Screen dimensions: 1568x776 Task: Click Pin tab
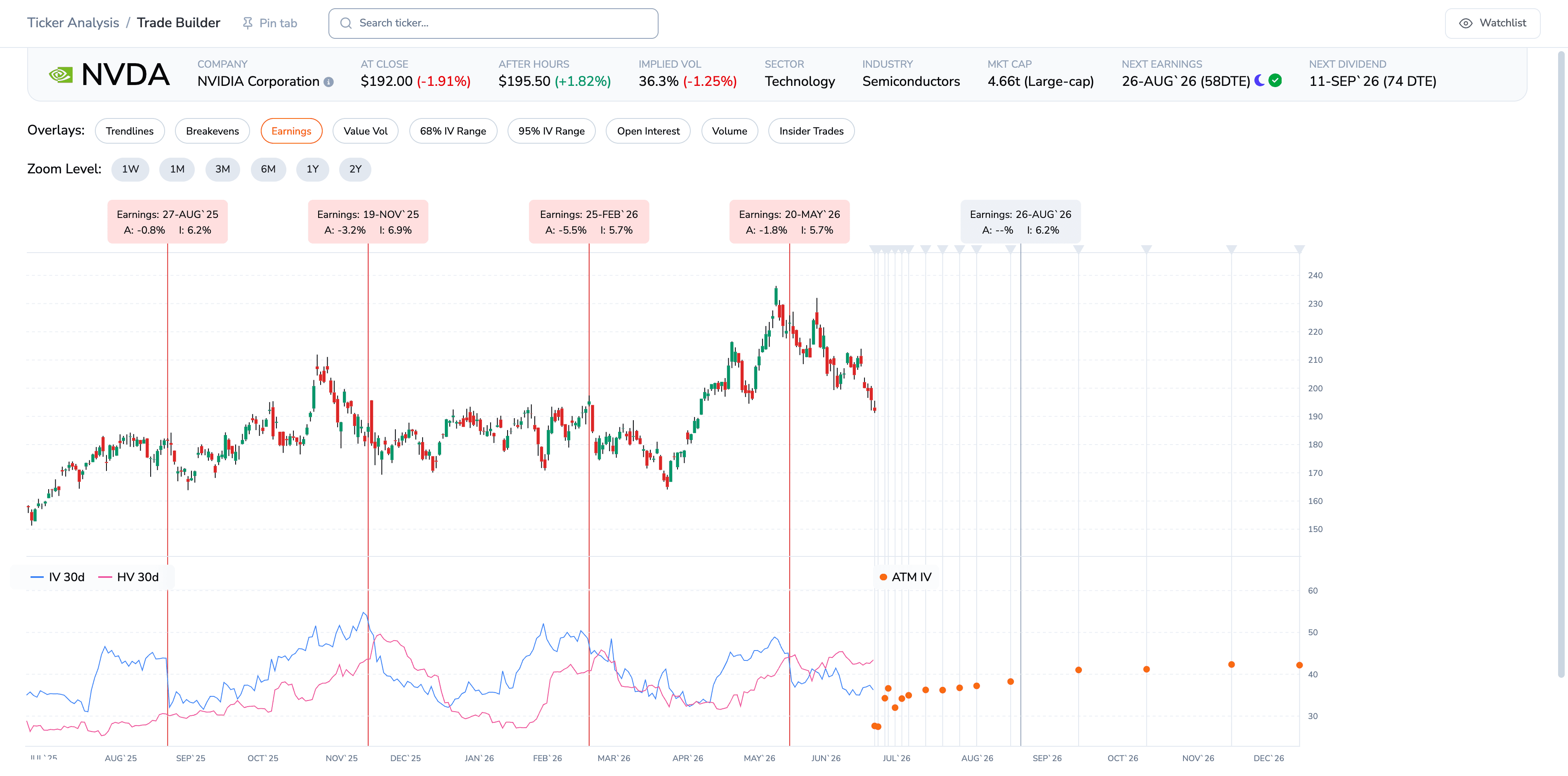tap(269, 23)
